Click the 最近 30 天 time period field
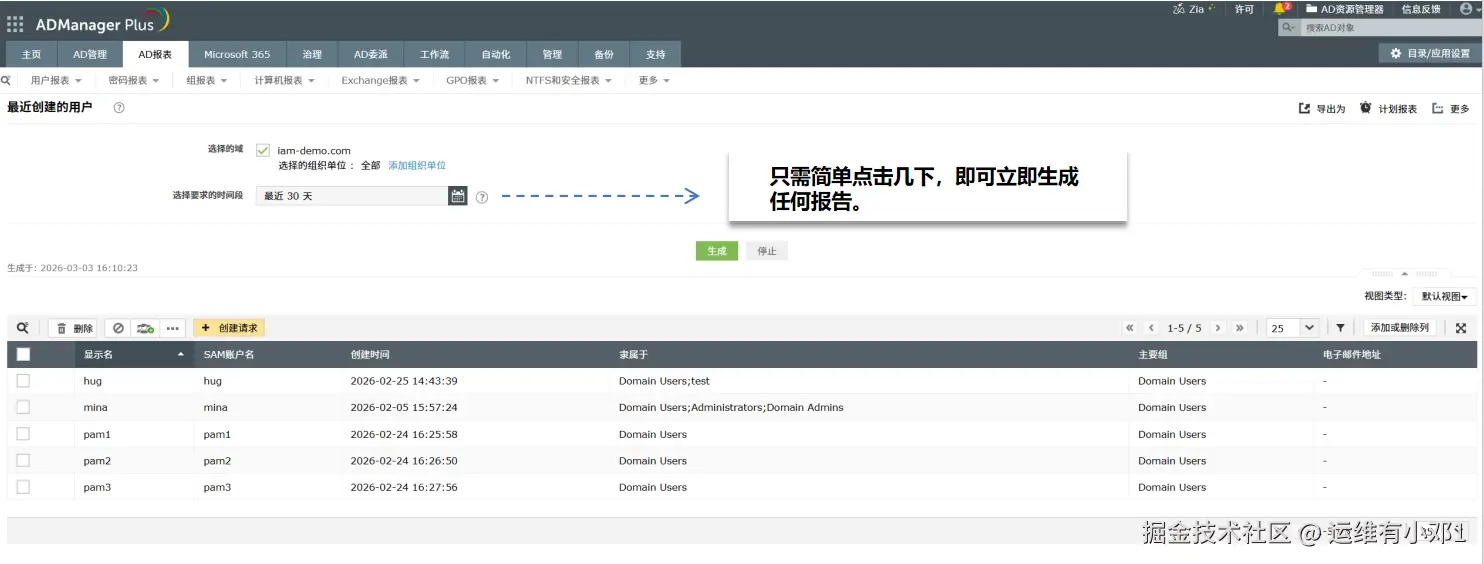Viewport: 1484px width, 564px height. [352, 196]
